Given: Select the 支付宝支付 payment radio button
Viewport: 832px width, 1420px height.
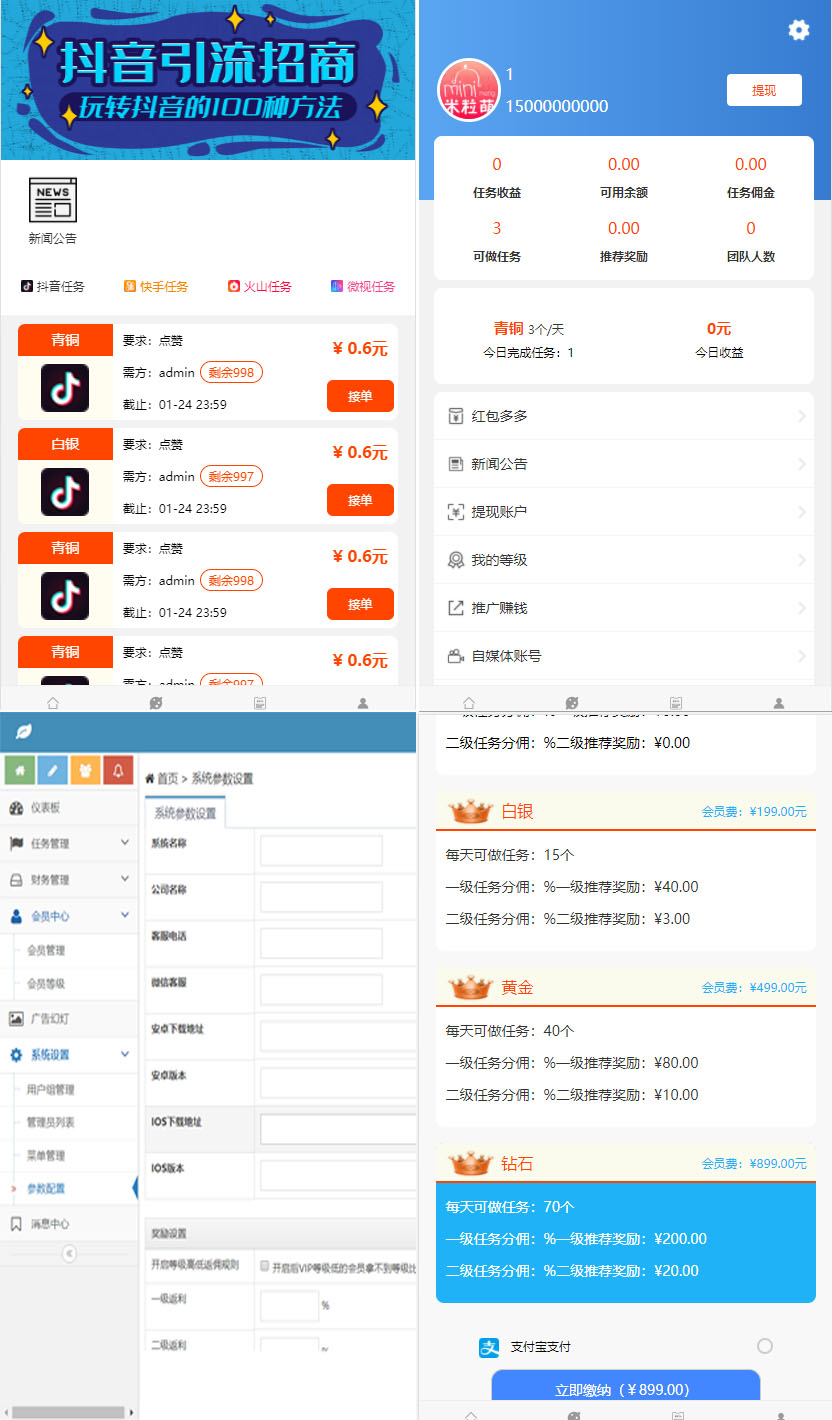Looking at the screenshot, I should pyautogui.click(x=764, y=1346).
